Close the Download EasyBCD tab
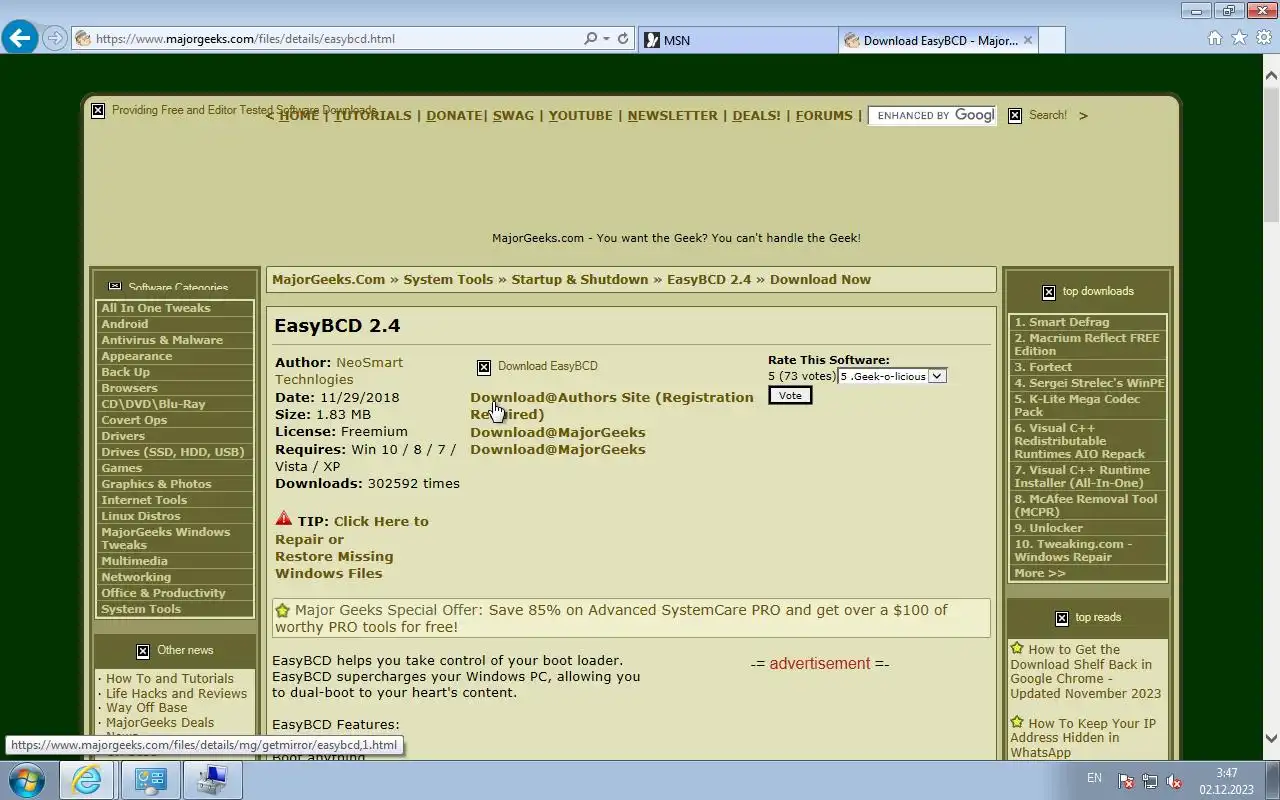 coord(1027,40)
